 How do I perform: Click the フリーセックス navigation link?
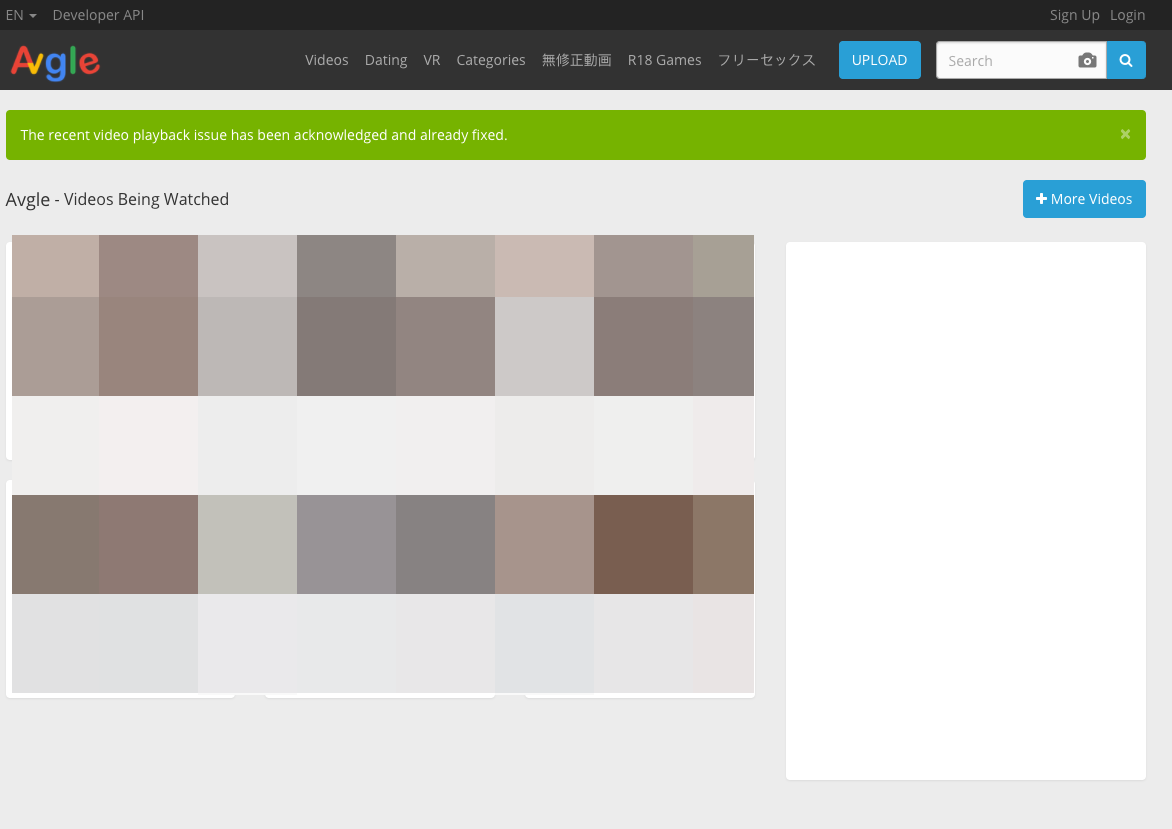766,60
